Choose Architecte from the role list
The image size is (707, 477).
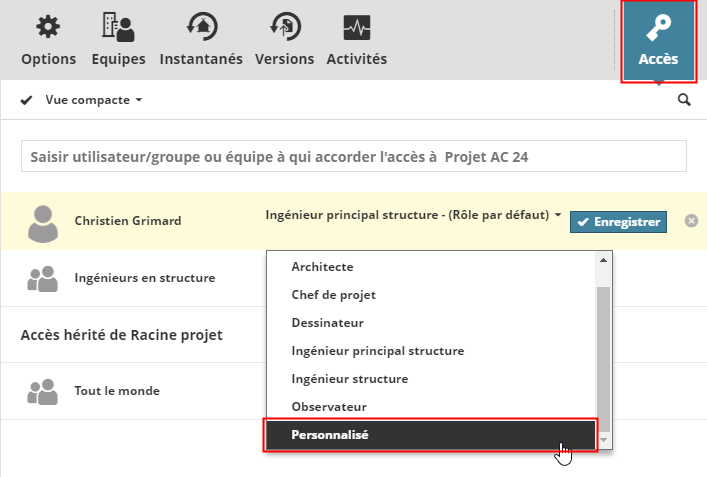click(x=322, y=267)
